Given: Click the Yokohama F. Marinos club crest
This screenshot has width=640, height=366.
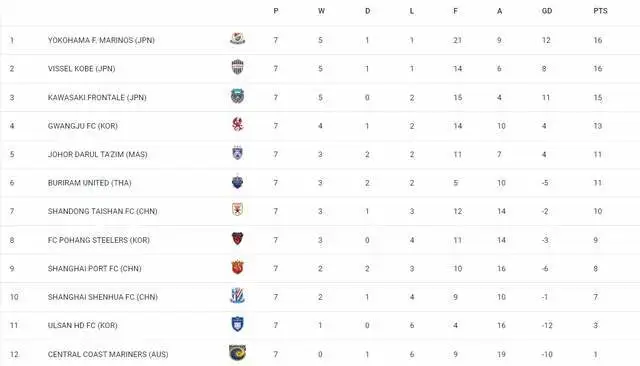Looking at the screenshot, I should [238, 39].
